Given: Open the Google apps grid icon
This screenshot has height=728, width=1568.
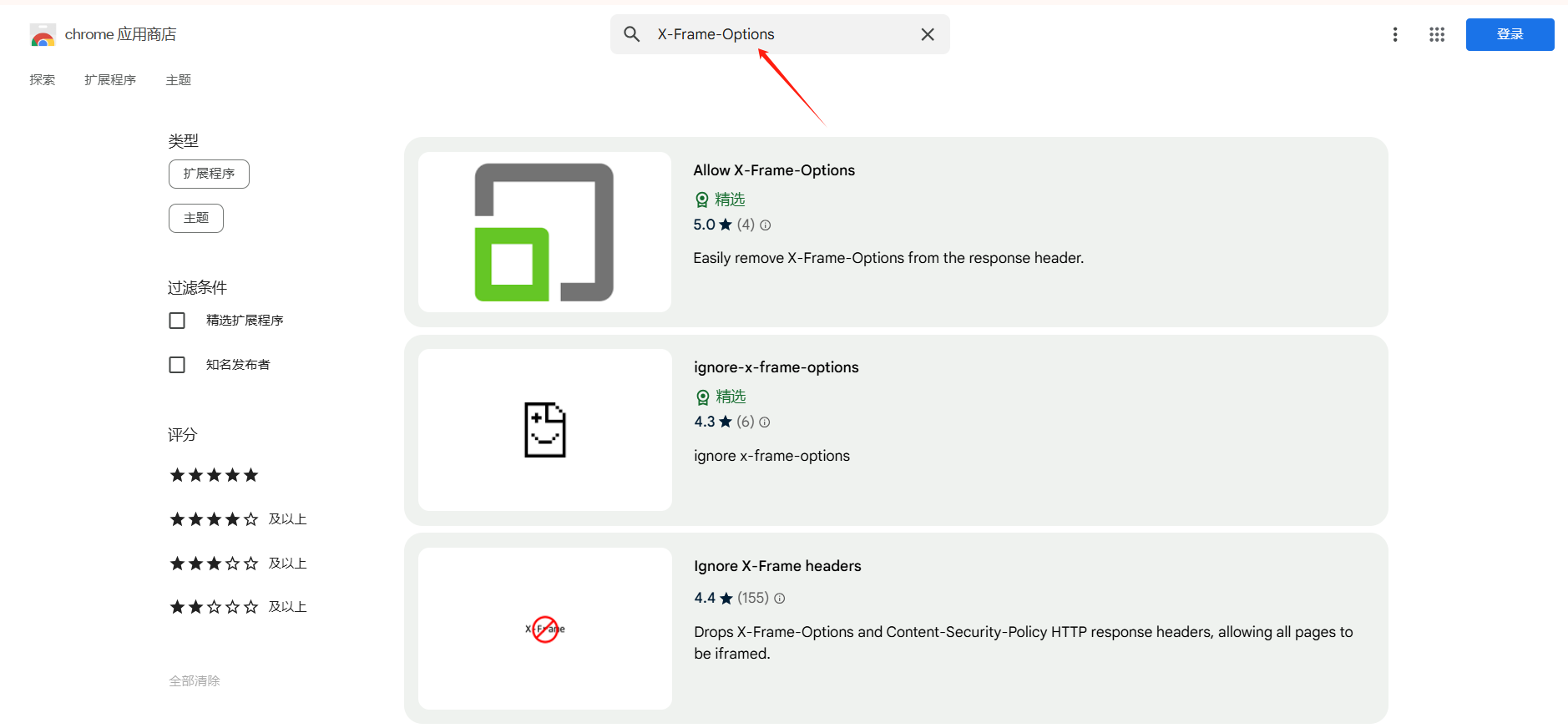Looking at the screenshot, I should click(x=1437, y=34).
